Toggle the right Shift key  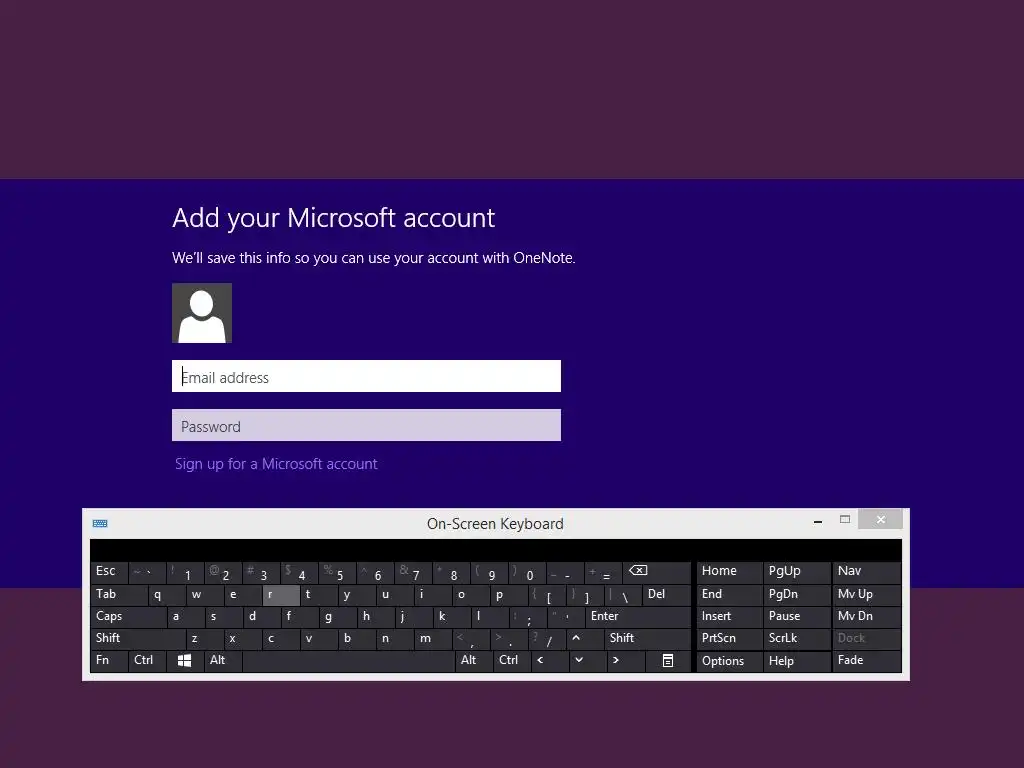pos(647,639)
